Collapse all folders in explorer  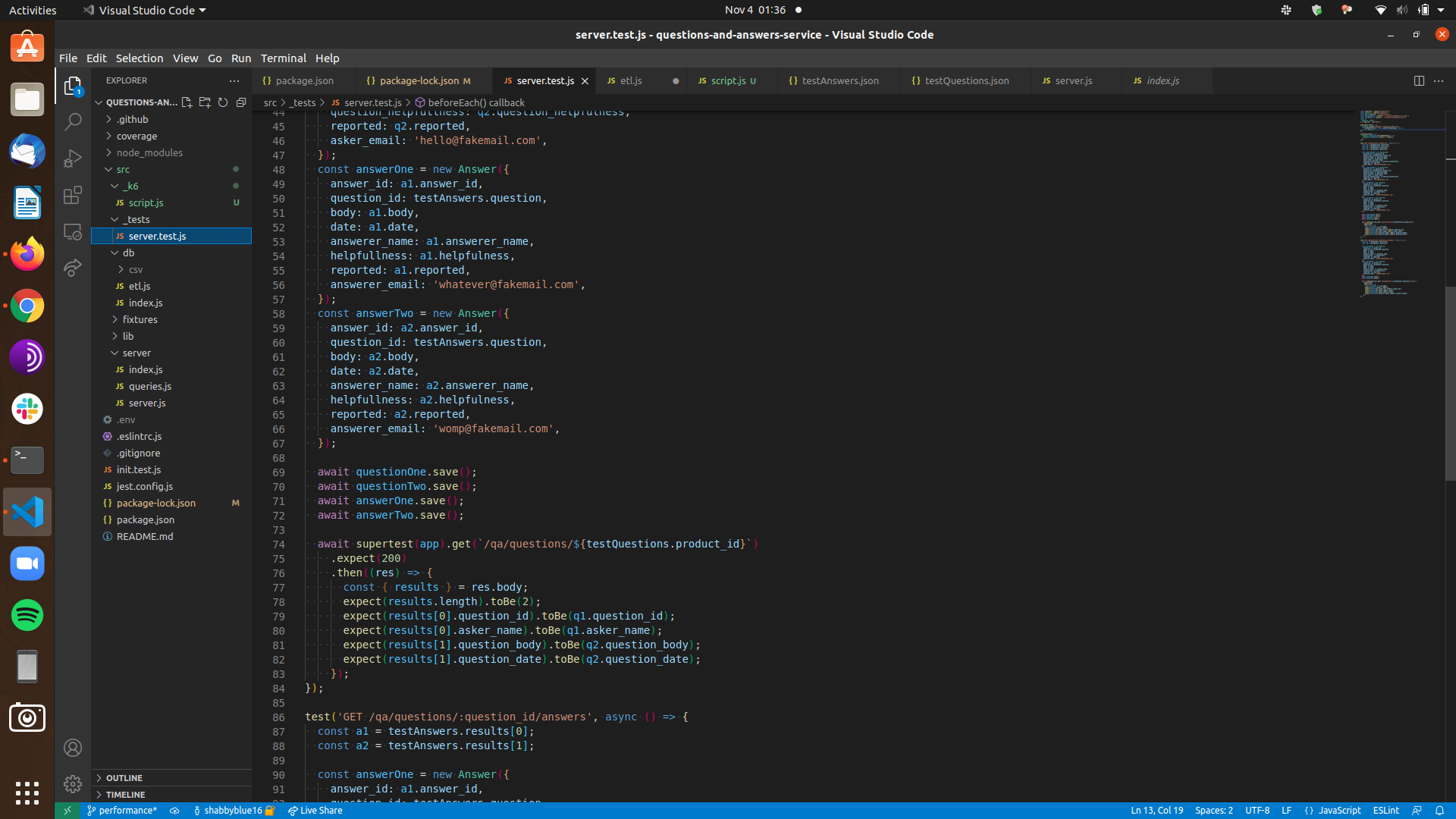point(241,102)
